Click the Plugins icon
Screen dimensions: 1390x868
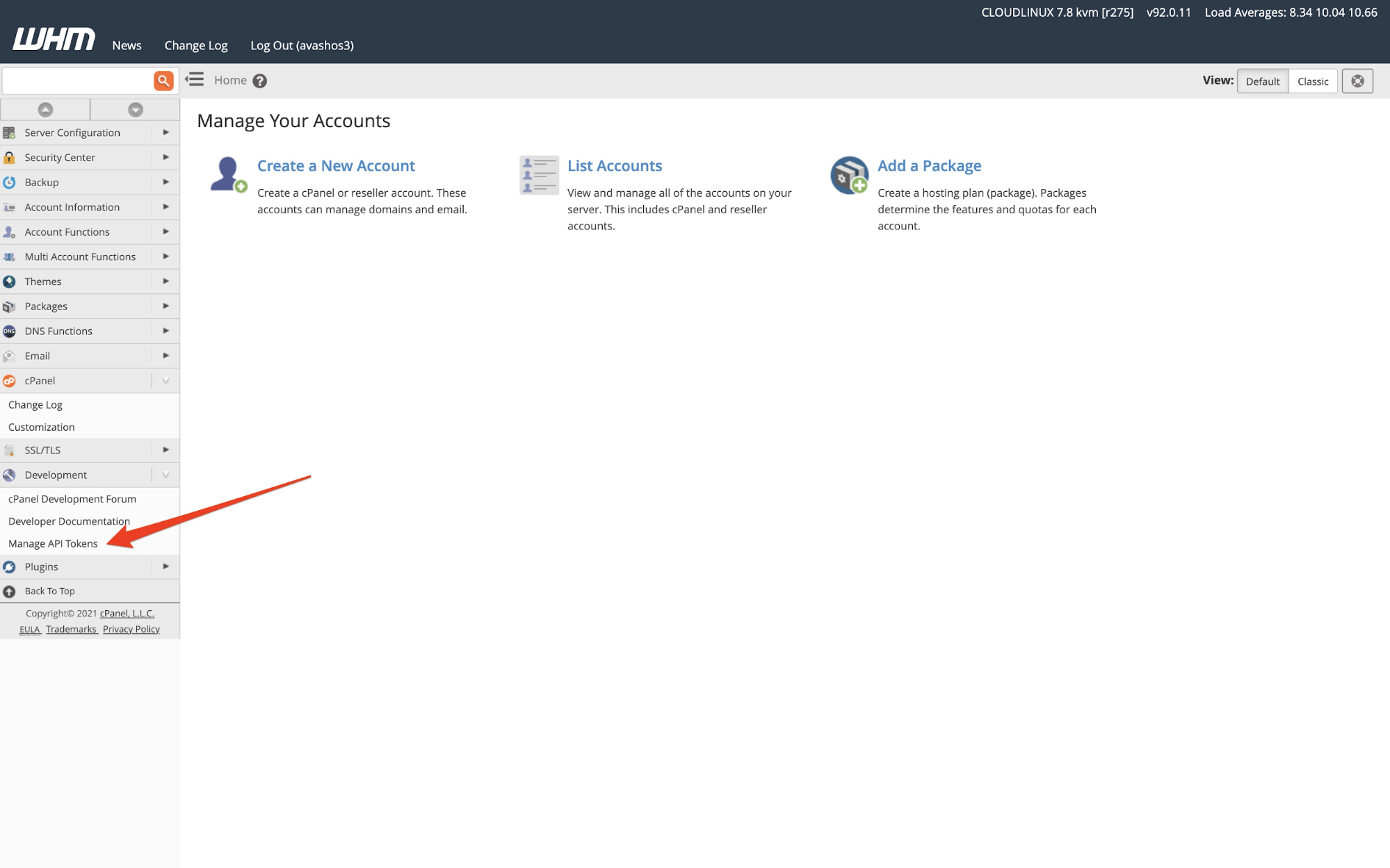point(9,567)
